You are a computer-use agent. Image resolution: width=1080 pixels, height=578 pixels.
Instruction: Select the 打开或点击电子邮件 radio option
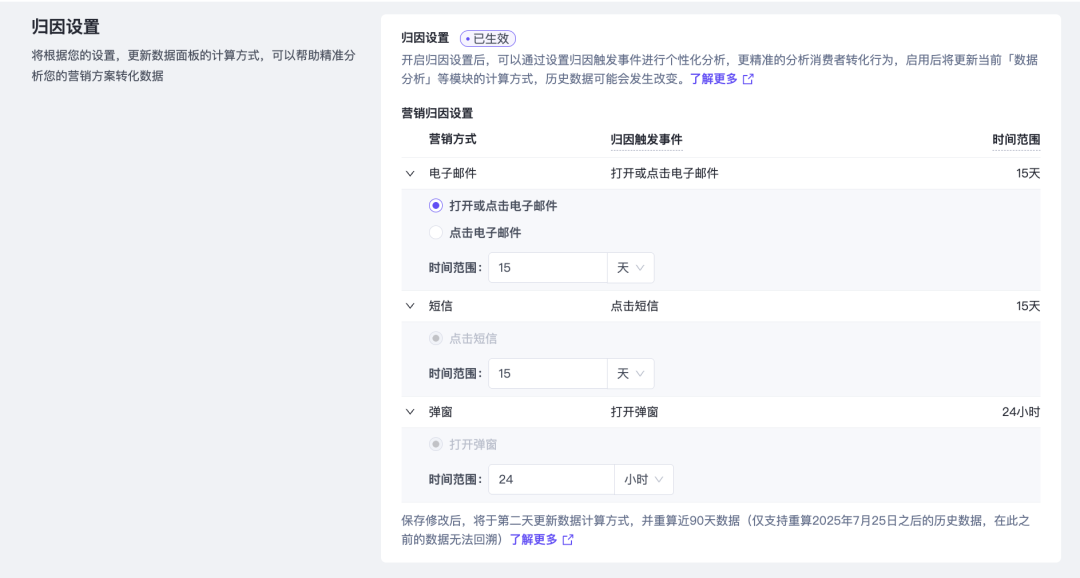coord(436,206)
